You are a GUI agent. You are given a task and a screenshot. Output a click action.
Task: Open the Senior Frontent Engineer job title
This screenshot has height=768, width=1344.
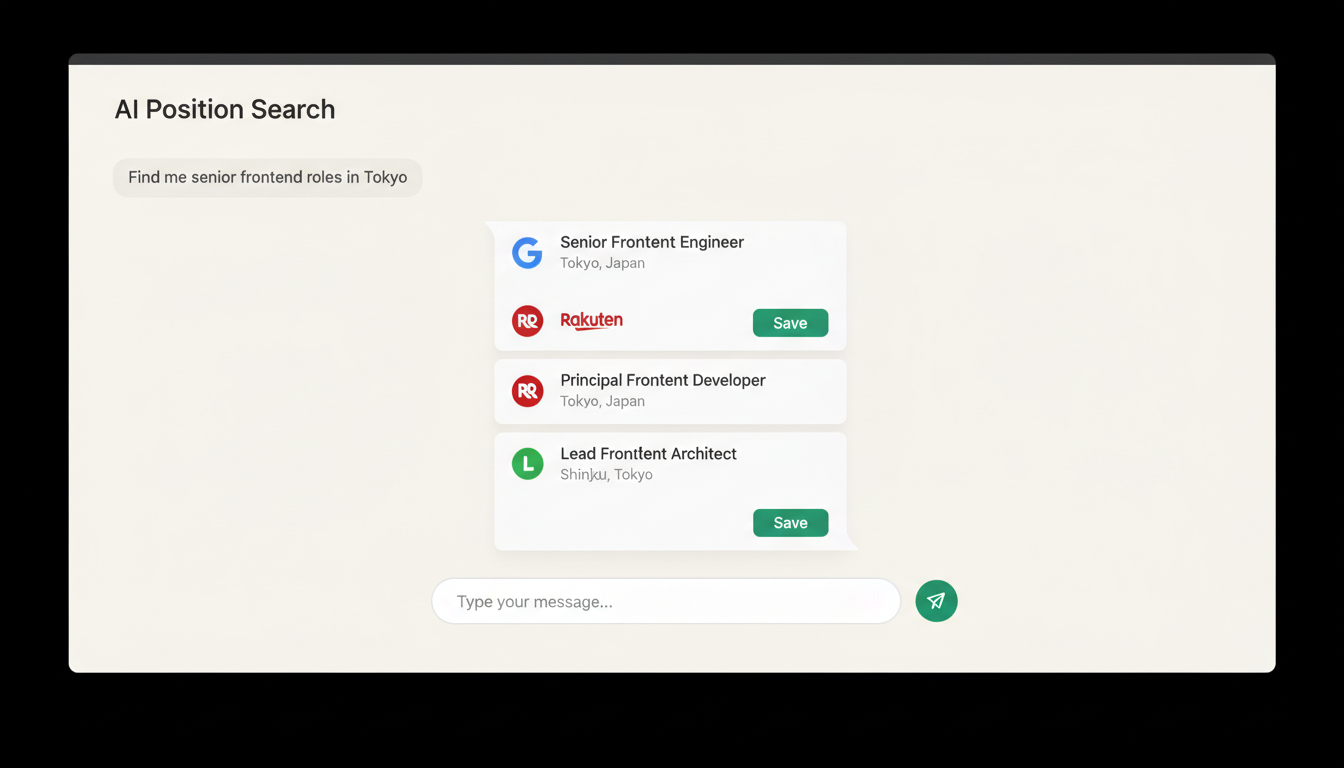(651, 242)
